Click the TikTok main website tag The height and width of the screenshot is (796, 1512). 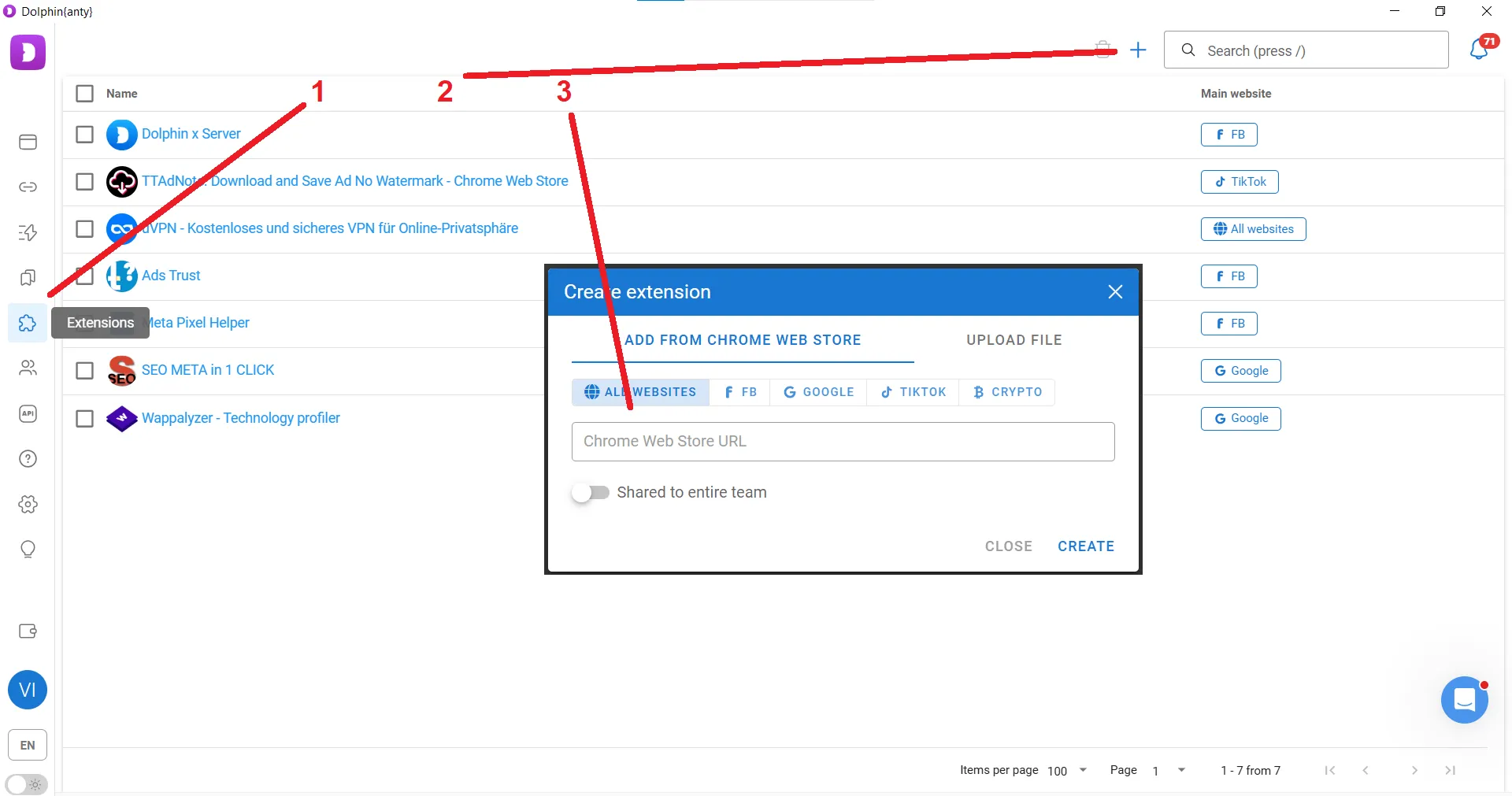[x=1240, y=182]
